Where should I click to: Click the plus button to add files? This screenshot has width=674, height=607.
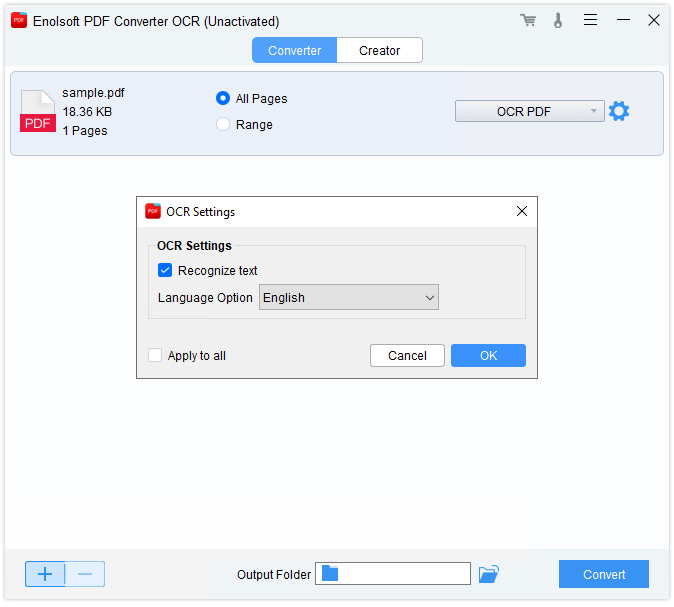tap(45, 574)
